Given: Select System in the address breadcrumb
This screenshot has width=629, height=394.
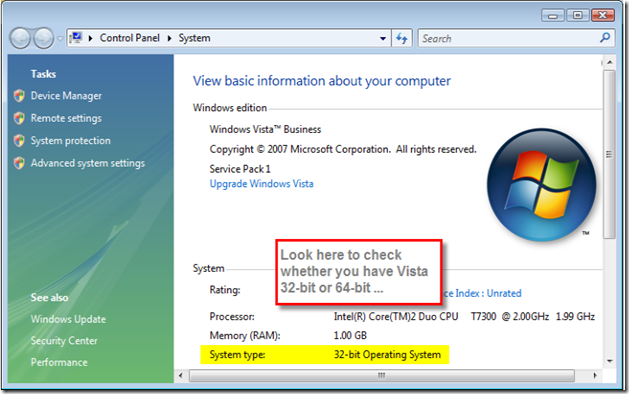Looking at the screenshot, I should (195, 38).
